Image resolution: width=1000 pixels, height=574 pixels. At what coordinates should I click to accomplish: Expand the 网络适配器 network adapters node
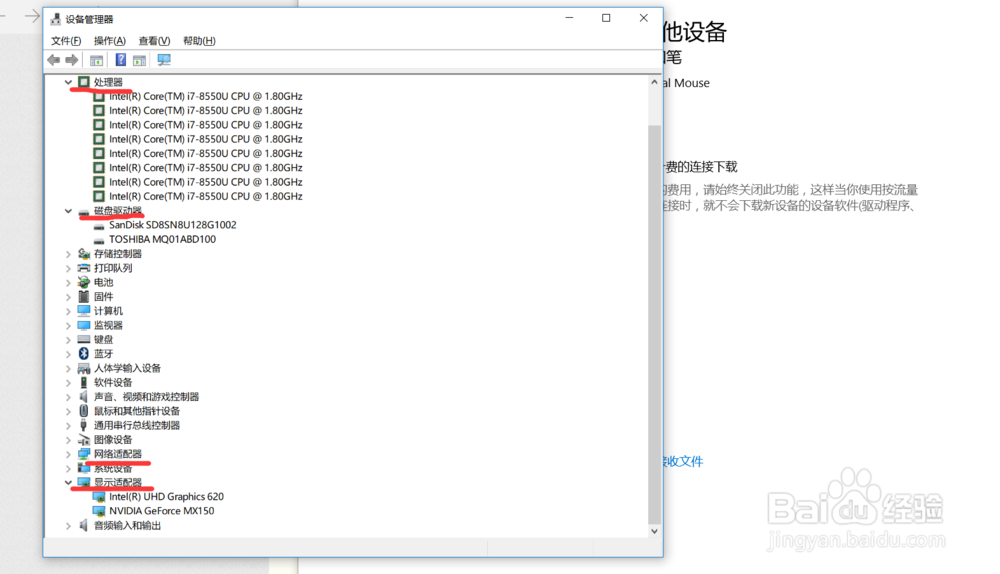click(x=68, y=454)
